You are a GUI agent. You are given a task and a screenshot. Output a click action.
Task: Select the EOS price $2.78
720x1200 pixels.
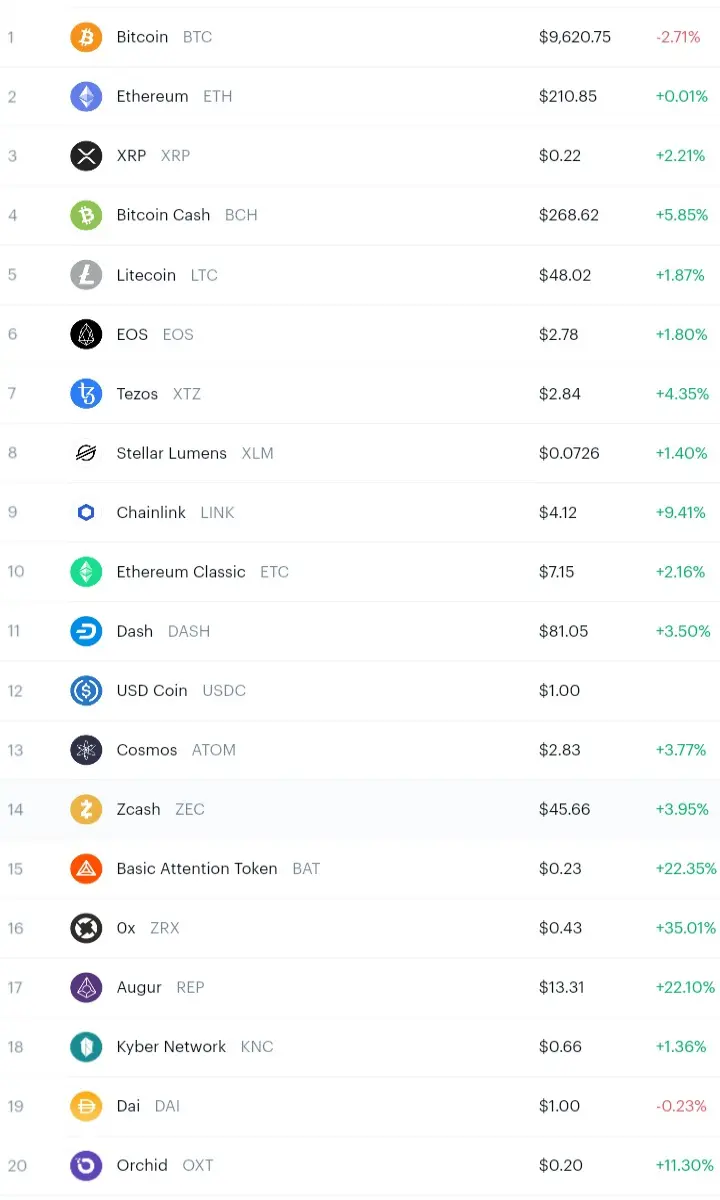click(559, 334)
